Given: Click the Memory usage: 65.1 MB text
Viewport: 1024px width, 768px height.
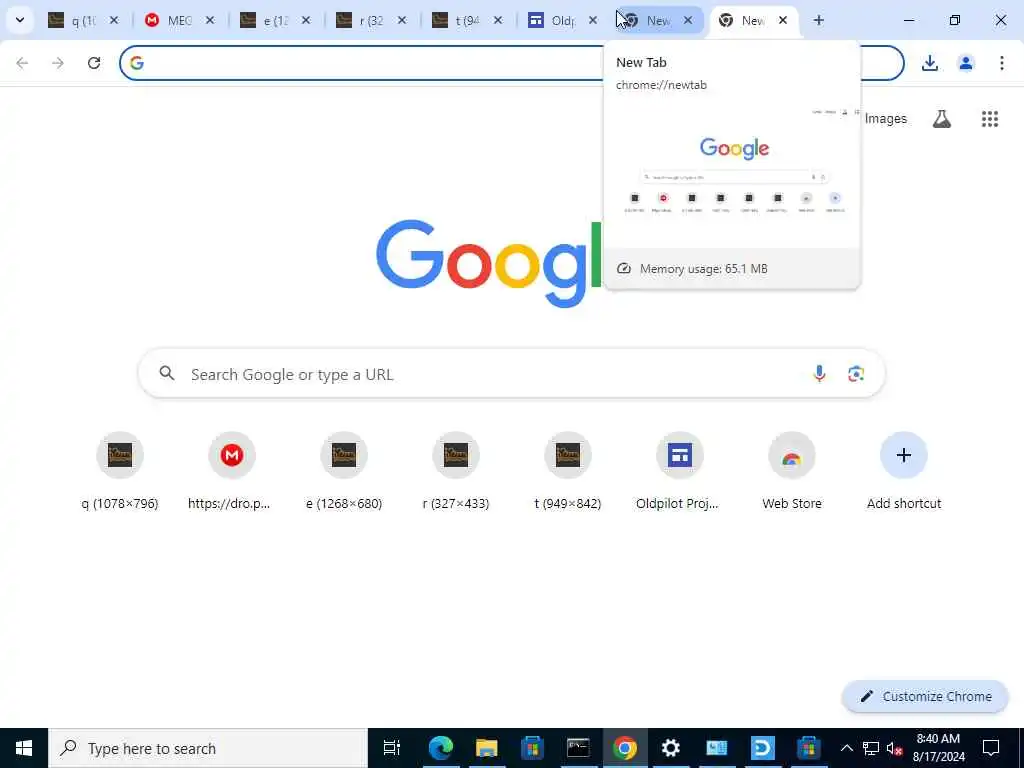Looking at the screenshot, I should point(703,268).
